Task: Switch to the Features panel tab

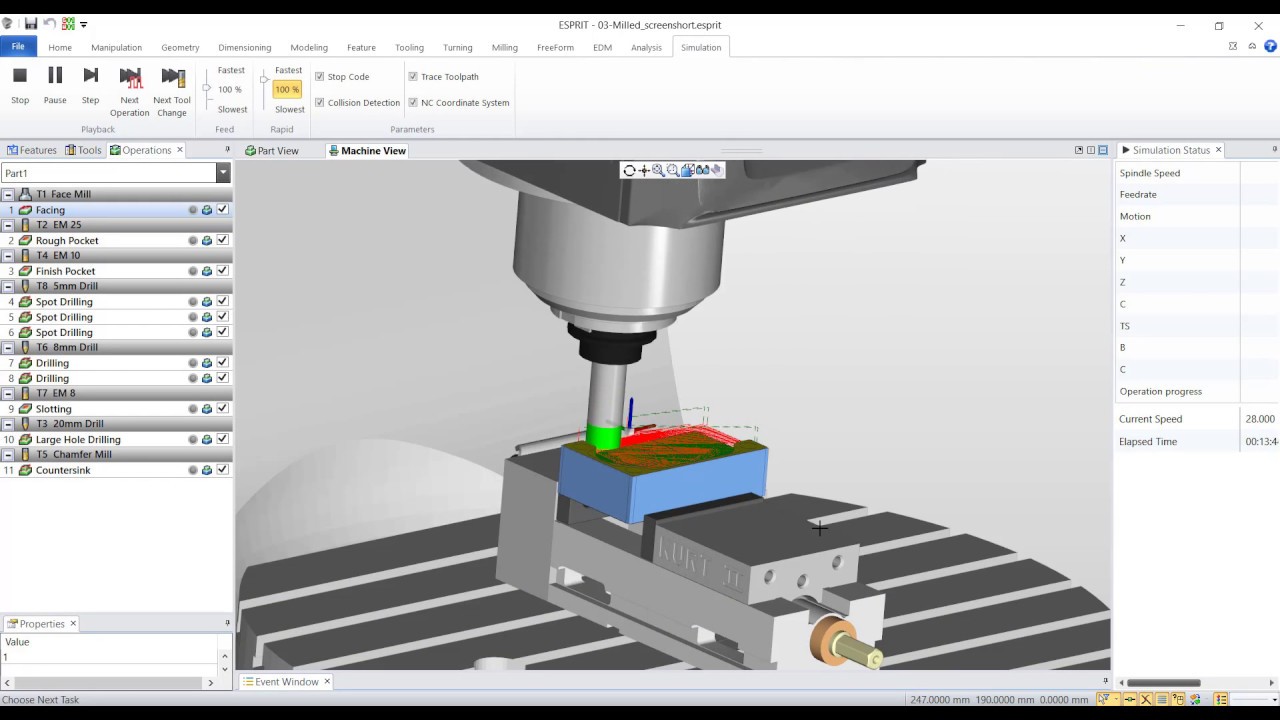Action: coord(32,150)
